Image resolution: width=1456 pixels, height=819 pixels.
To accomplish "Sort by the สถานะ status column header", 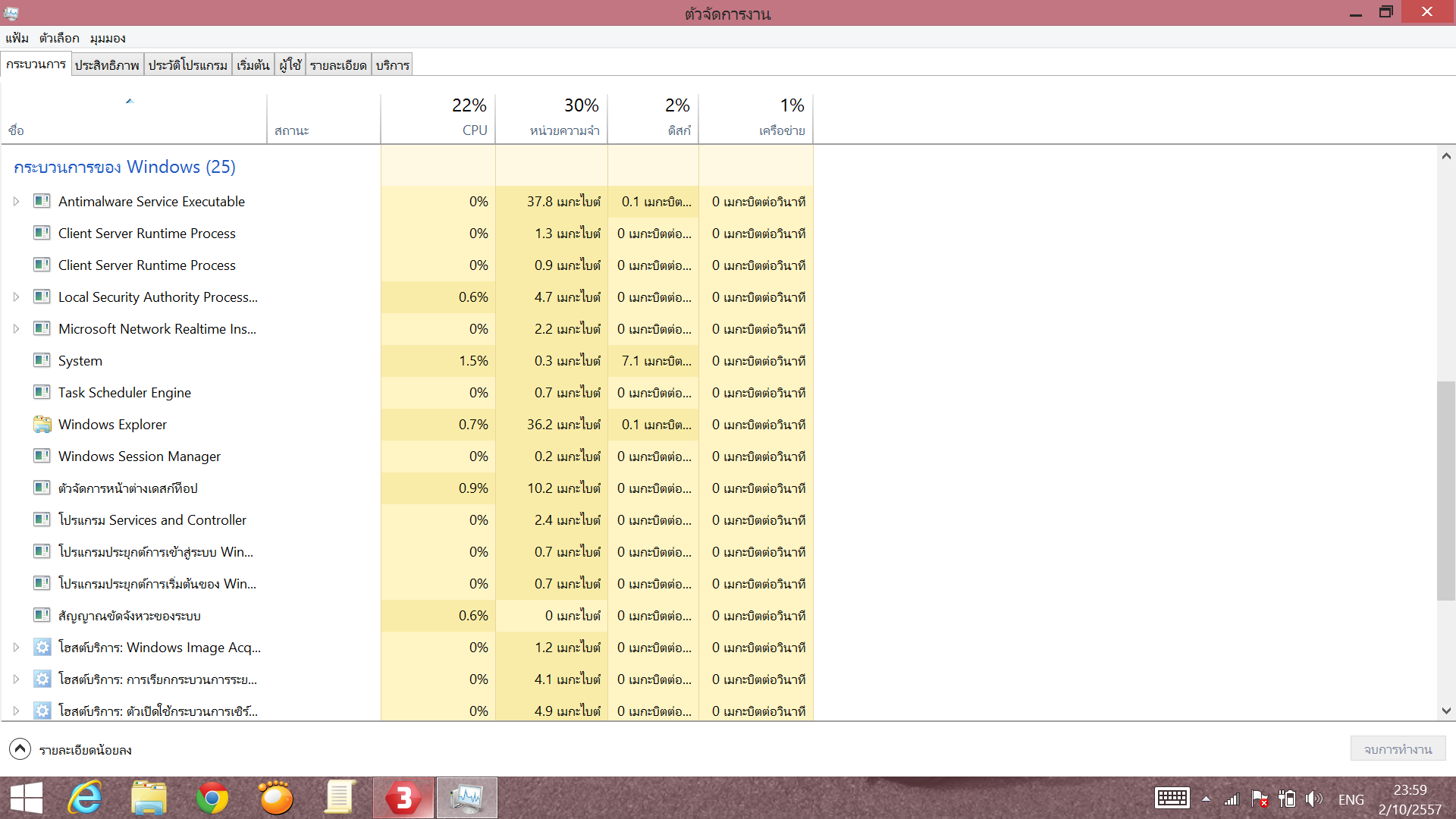I will [324, 118].
